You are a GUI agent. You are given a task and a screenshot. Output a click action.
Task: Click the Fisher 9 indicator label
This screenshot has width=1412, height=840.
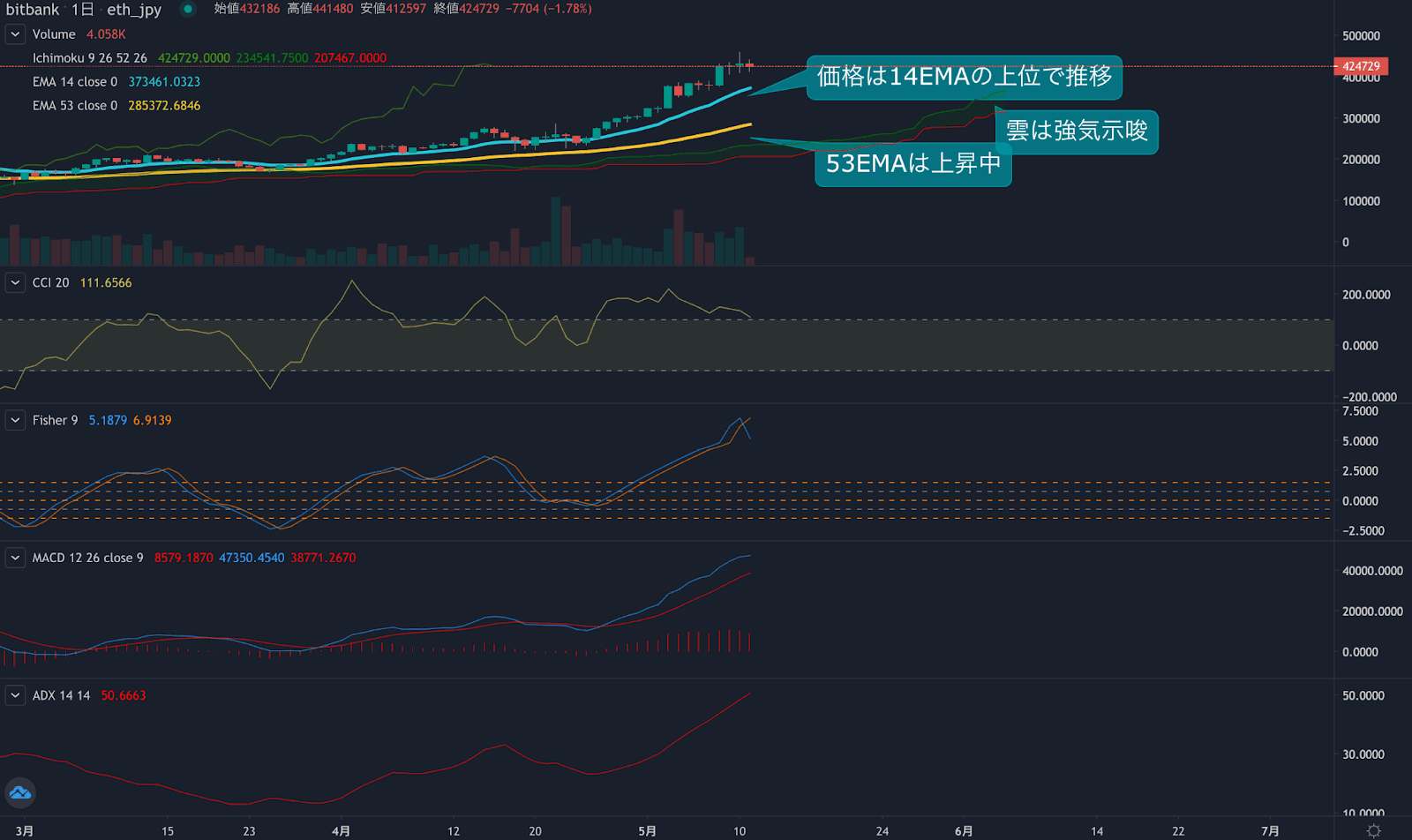tap(55, 420)
